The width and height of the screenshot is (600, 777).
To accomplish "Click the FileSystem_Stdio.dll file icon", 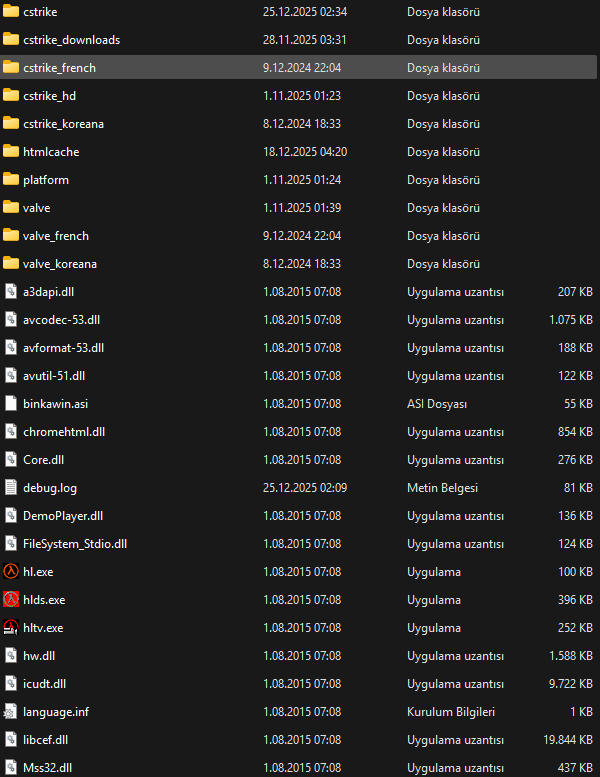I will [x=11, y=544].
